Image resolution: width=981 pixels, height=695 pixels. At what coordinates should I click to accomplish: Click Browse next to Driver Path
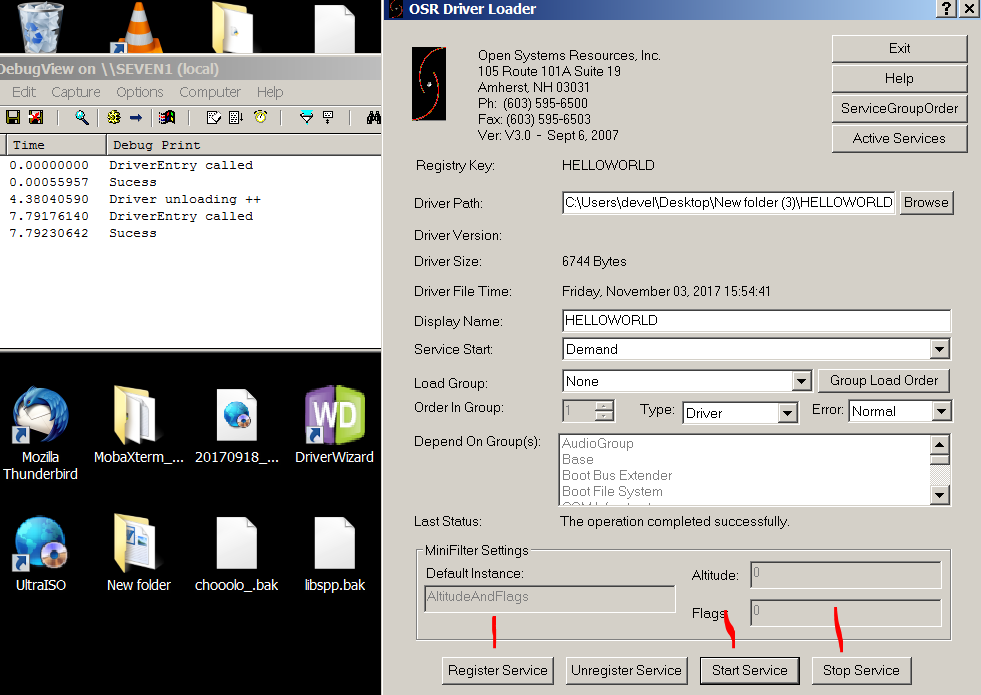point(926,203)
